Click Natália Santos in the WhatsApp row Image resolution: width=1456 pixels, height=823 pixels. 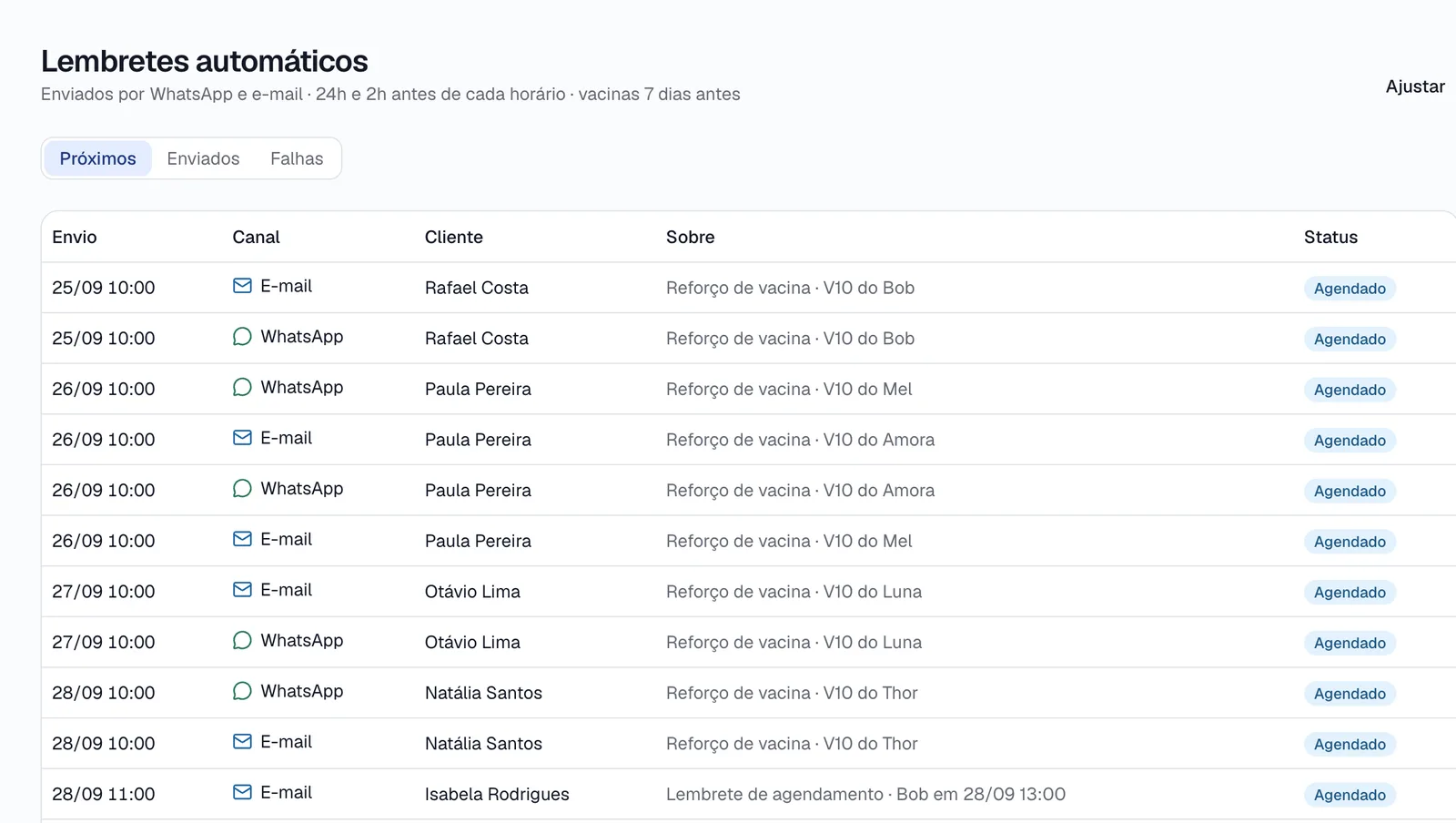point(483,693)
